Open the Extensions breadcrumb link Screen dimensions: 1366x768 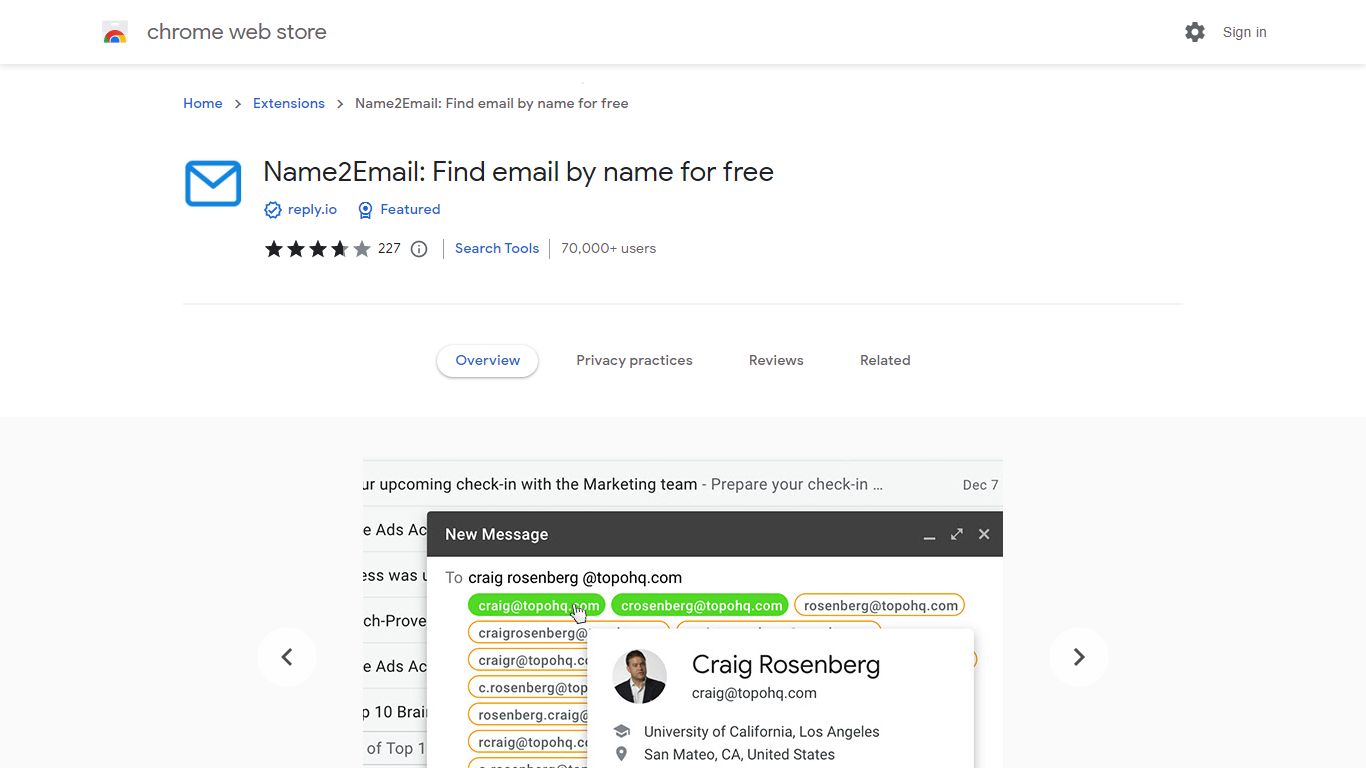coord(289,103)
